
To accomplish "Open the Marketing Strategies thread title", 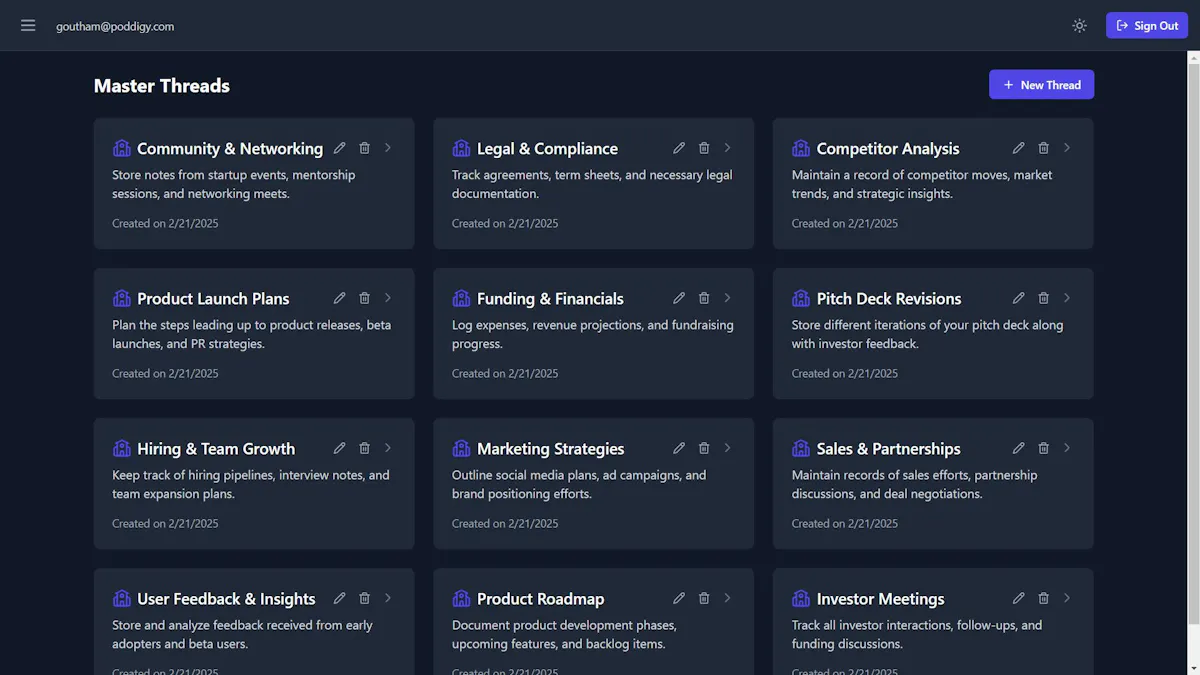I will tap(550, 449).
